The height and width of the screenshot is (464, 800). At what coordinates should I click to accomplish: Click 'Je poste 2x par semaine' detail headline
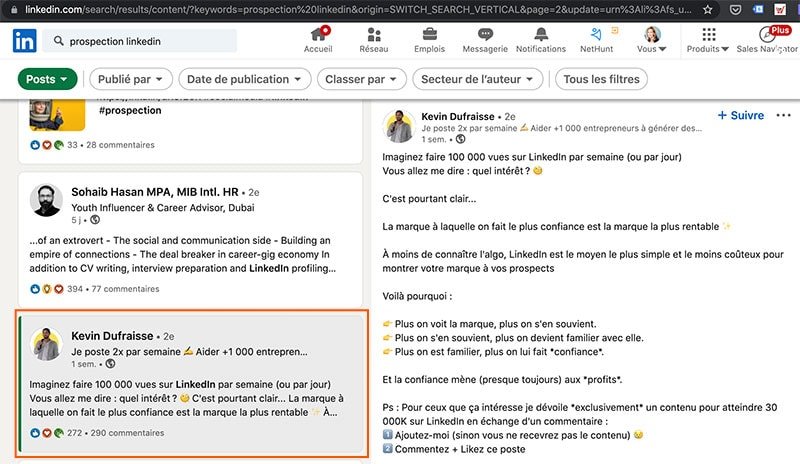(x=562, y=128)
